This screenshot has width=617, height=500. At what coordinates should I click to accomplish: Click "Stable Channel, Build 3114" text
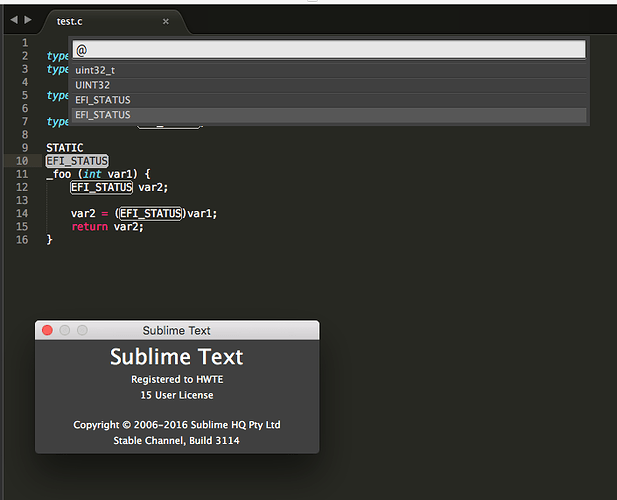[176, 441]
